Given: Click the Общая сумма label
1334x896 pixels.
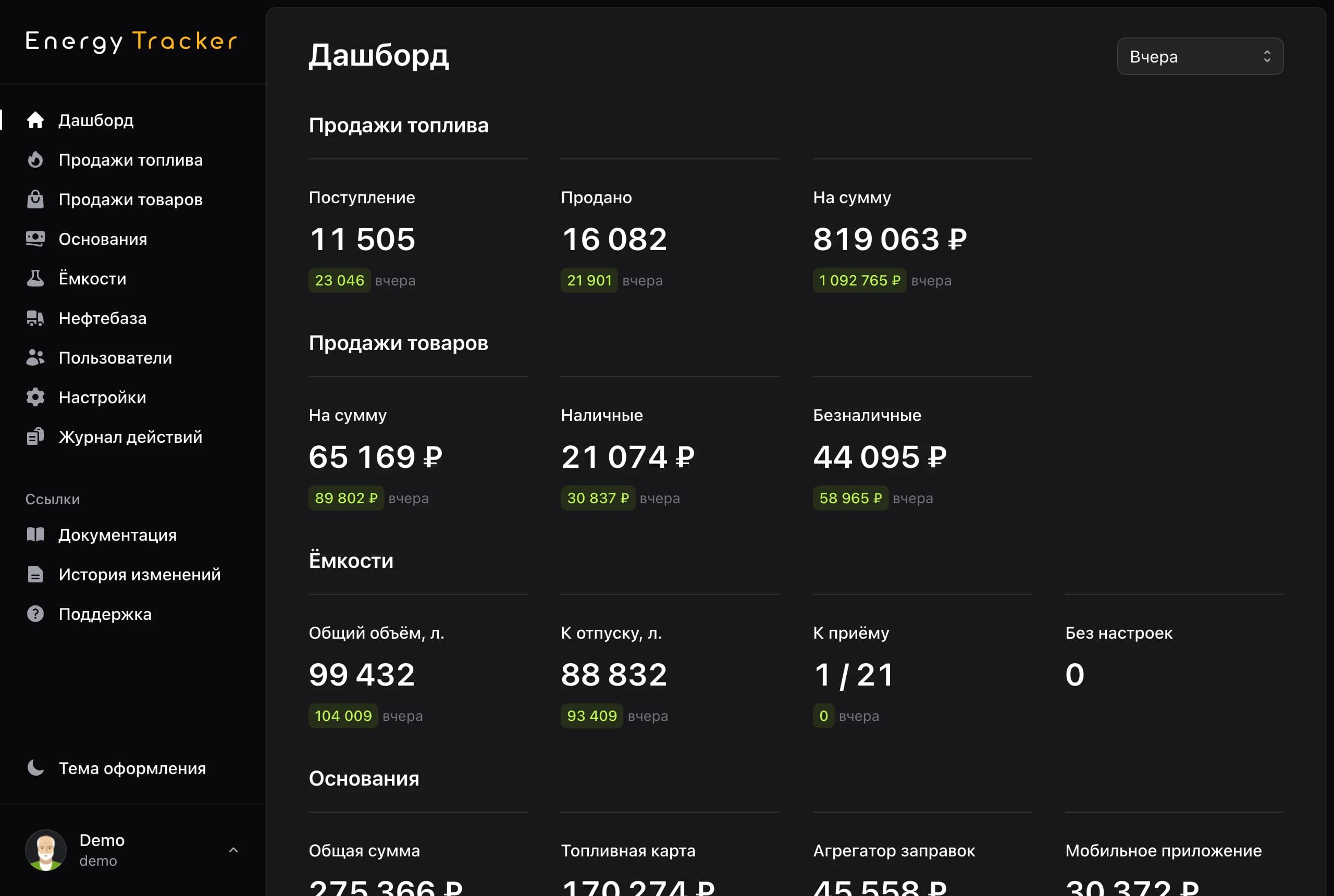Looking at the screenshot, I should coord(365,851).
